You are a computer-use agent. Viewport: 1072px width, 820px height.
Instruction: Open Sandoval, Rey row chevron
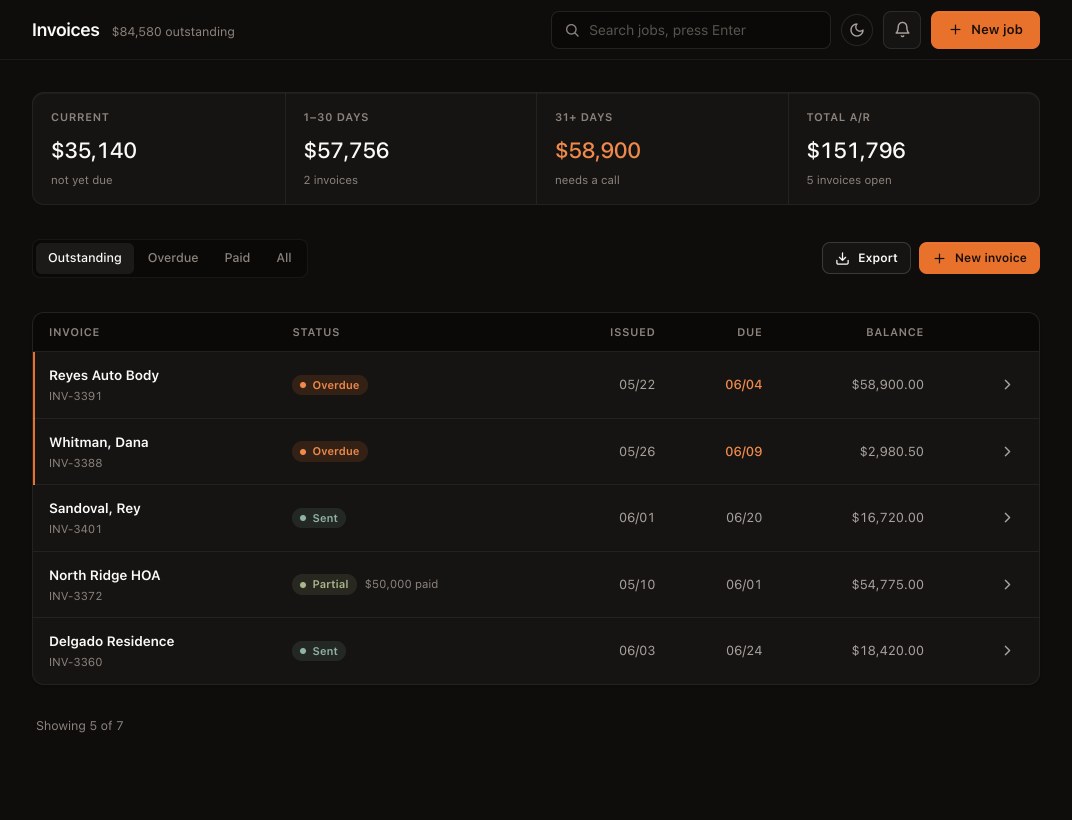point(1007,518)
